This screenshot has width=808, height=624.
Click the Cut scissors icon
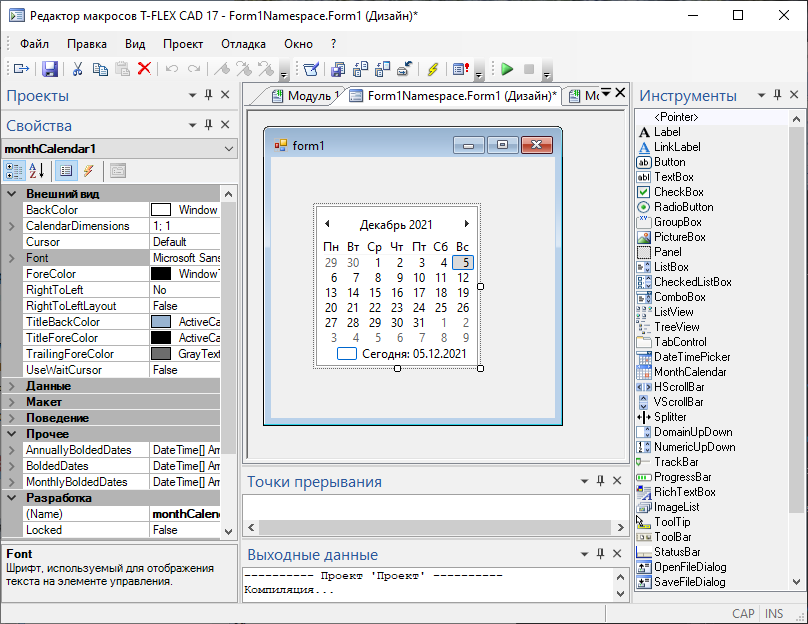(x=77, y=69)
